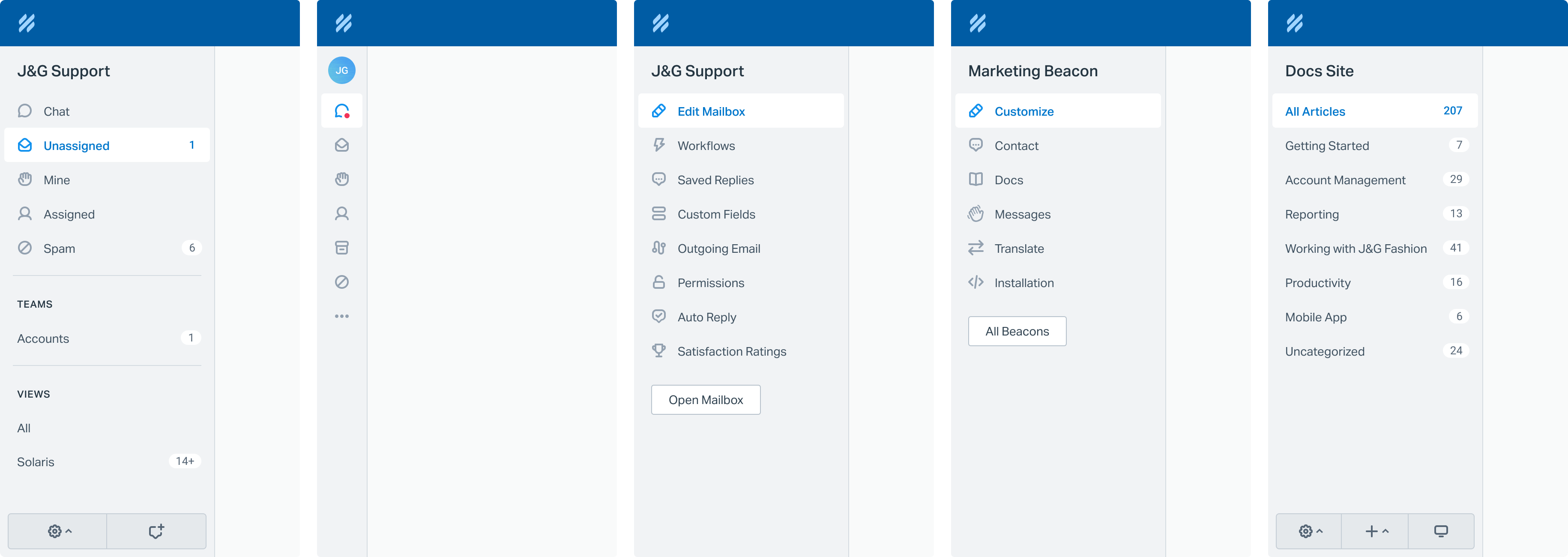Image resolution: width=1568 pixels, height=557 pixels.
Task: Select the Unassigned folder
Action: click(x=76, y=146)
